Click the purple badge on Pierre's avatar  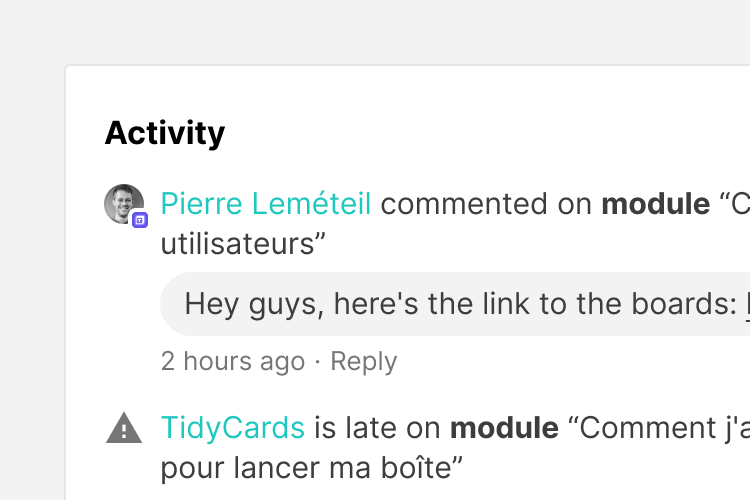coord(140,220)
